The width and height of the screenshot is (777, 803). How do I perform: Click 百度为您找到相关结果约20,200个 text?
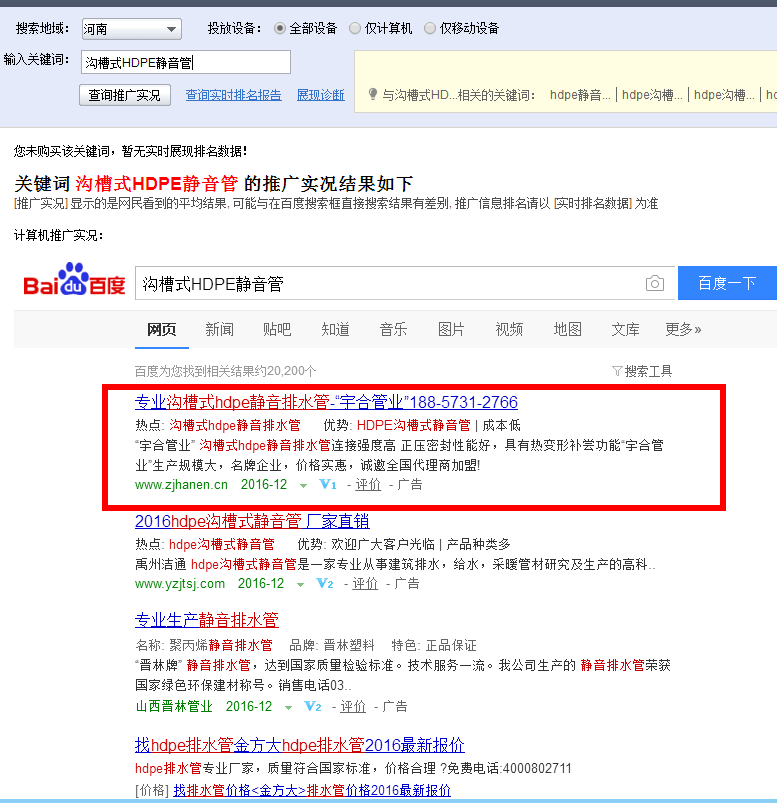point(225,371)
